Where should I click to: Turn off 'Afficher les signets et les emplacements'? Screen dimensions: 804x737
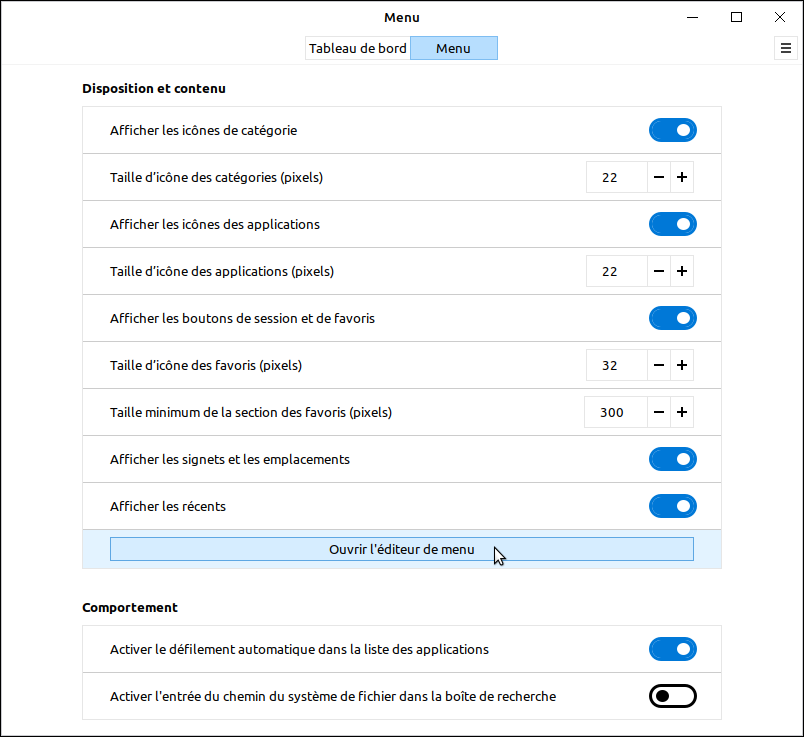672,459
